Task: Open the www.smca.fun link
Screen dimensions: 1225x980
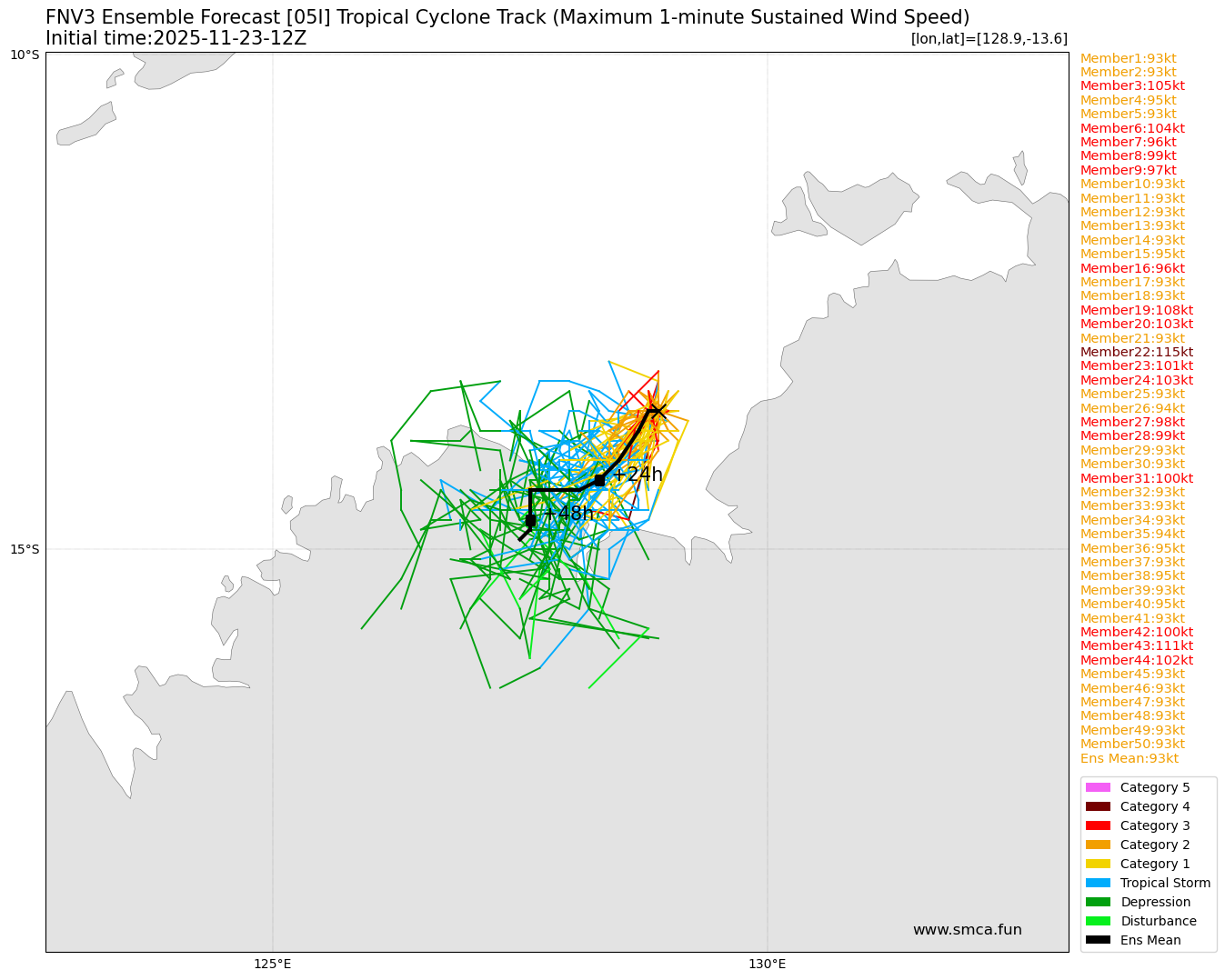Action: click(x=967, y=929)
